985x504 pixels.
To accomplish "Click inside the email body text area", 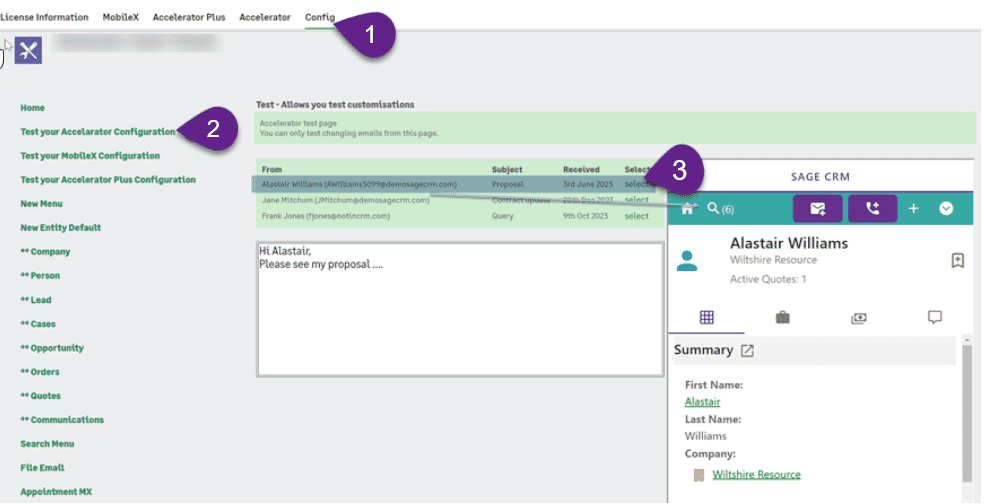I will coord(460,309).
